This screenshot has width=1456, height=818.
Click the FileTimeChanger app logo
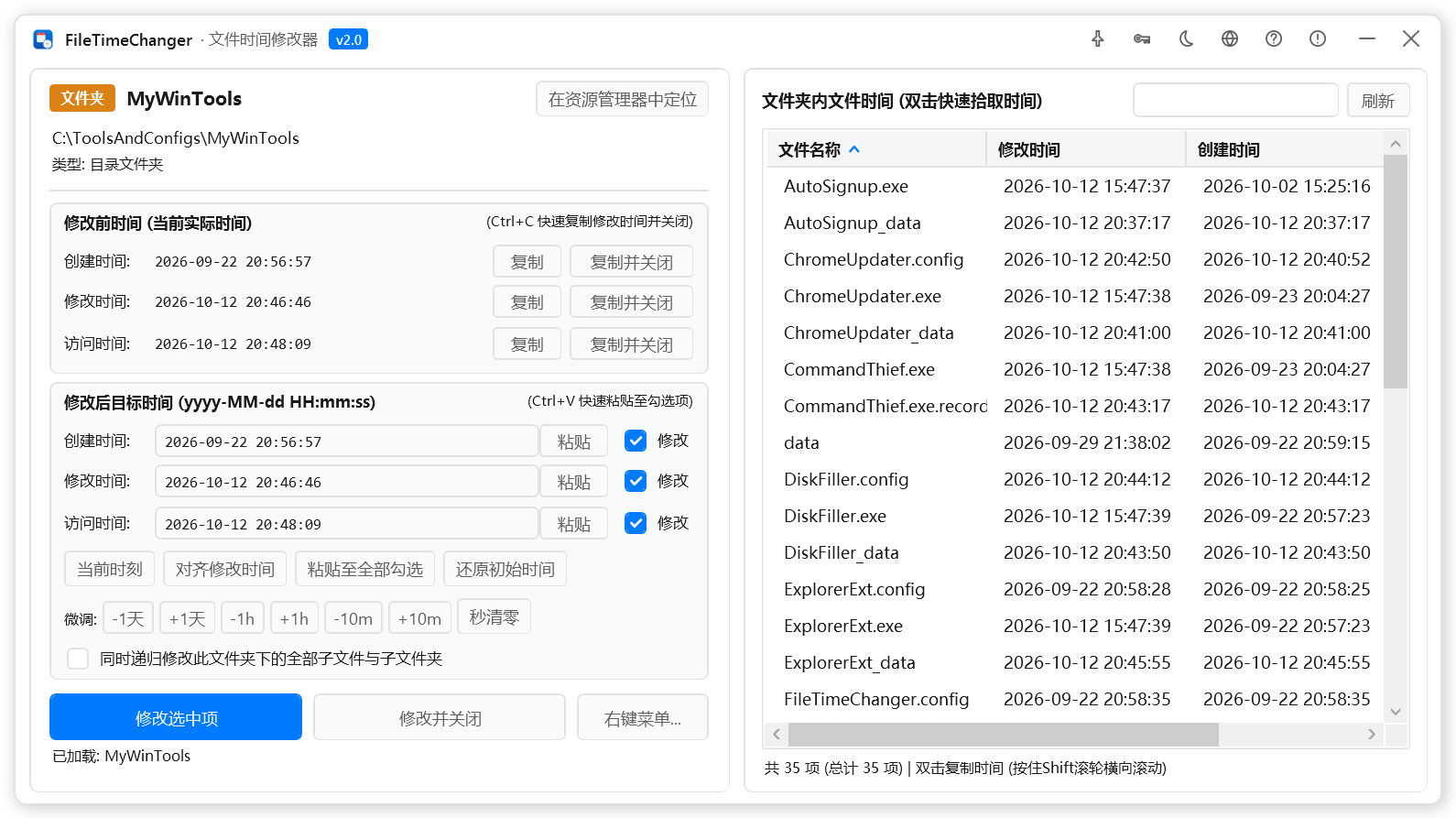[x=43, y=39]
